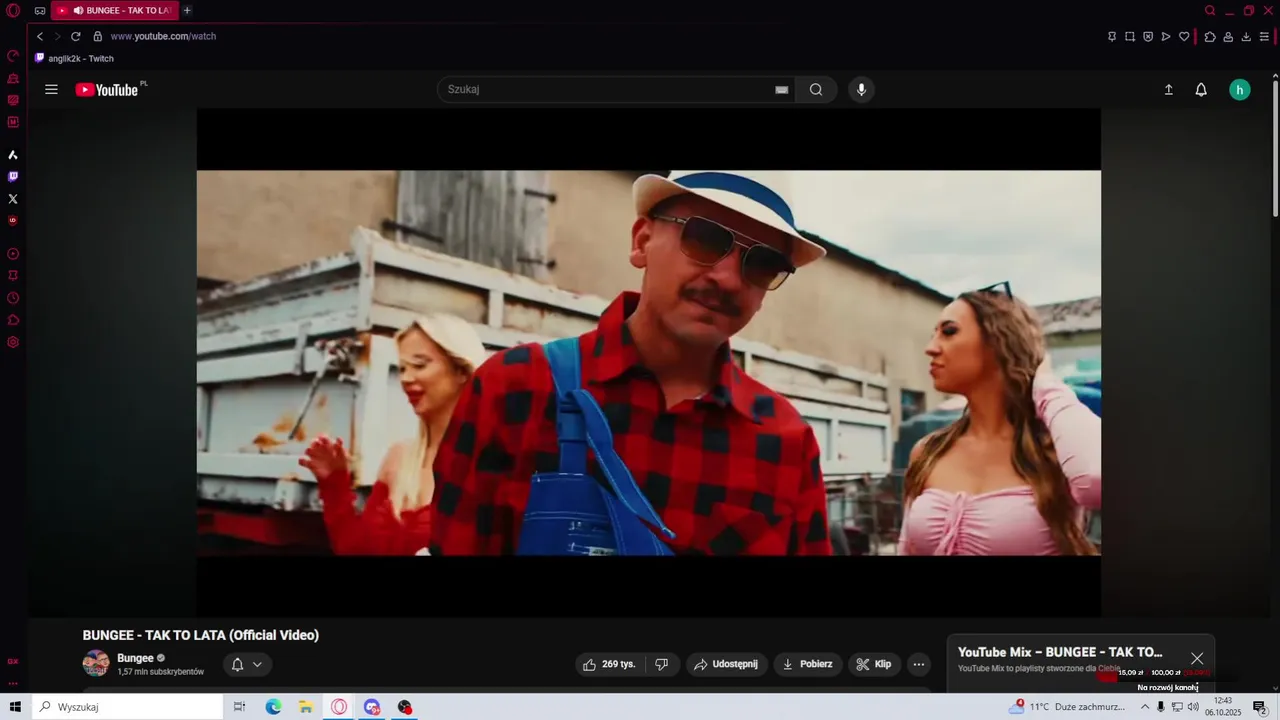Reload the YouTube page
Image resolution: width=1280 pixels, height=720 pixels.
point(75,37)
